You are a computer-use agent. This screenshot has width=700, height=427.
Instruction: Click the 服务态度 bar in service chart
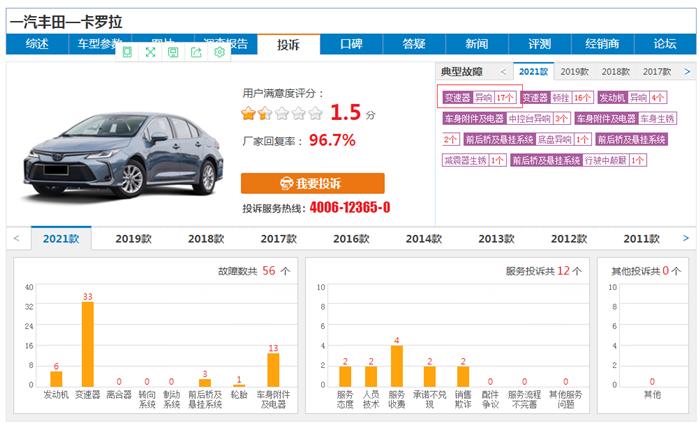(x=345, y=377)
